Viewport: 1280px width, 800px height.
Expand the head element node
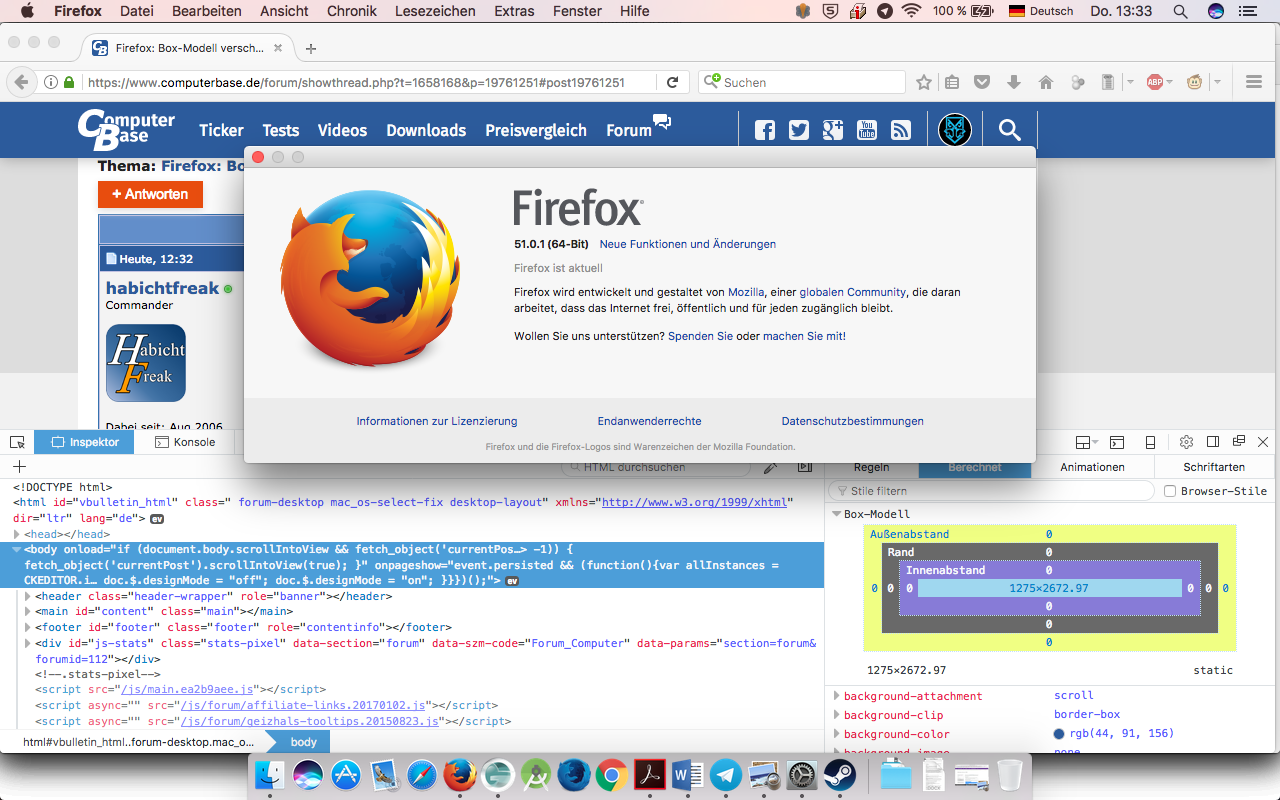[x=17, y=535]
